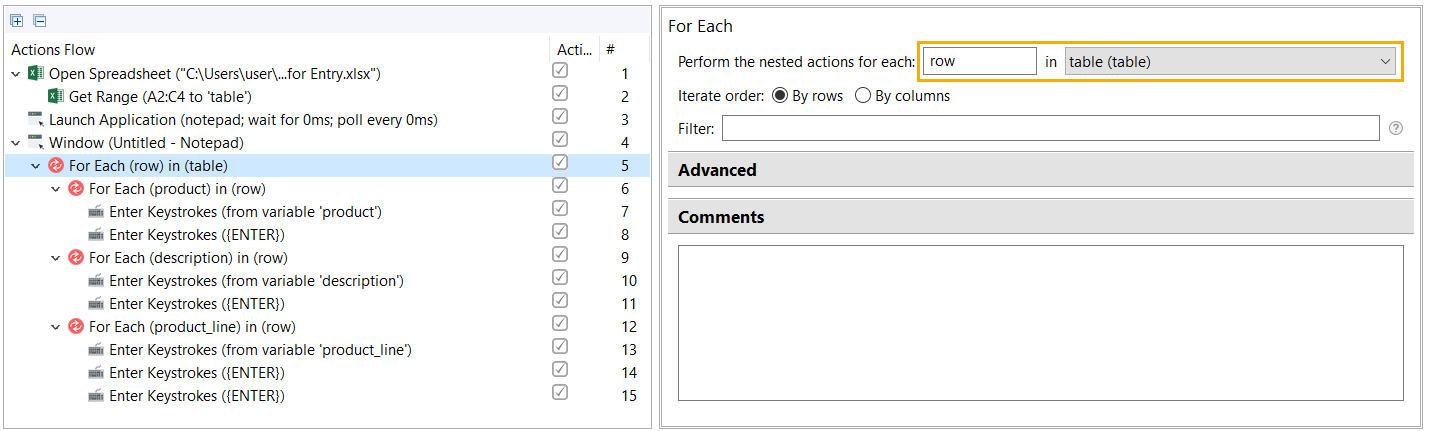Viewport: 1429px width, 431px height.
Task: Select Enter Keystrokes ({ENTER}) on row 15
Action: pyautogui.click(x=197, y=396)
